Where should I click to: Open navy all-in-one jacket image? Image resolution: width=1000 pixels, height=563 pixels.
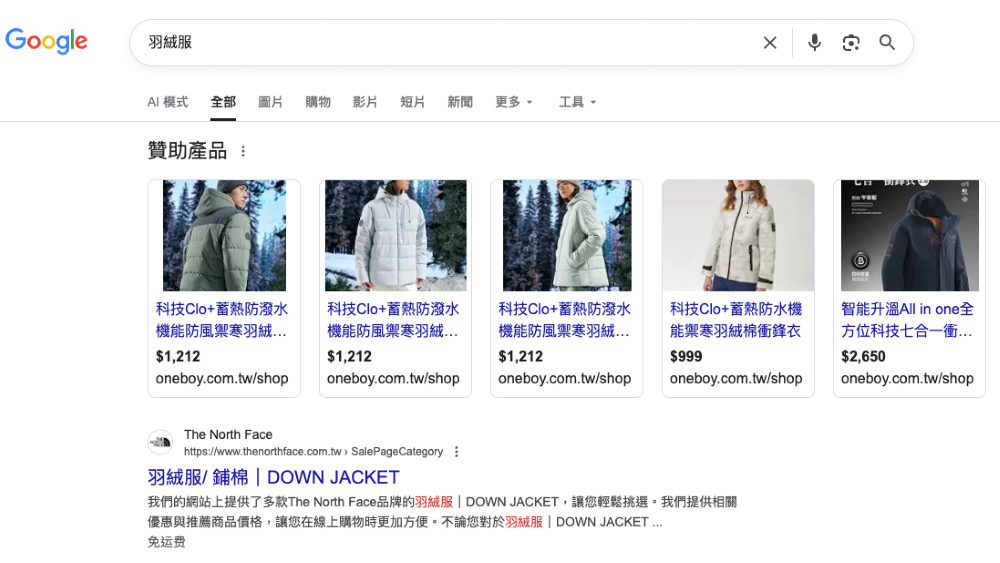tap(909, 235)
